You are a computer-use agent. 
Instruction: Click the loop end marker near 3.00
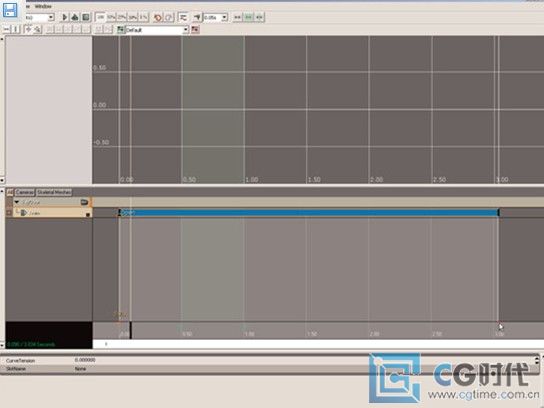point(499,323)
